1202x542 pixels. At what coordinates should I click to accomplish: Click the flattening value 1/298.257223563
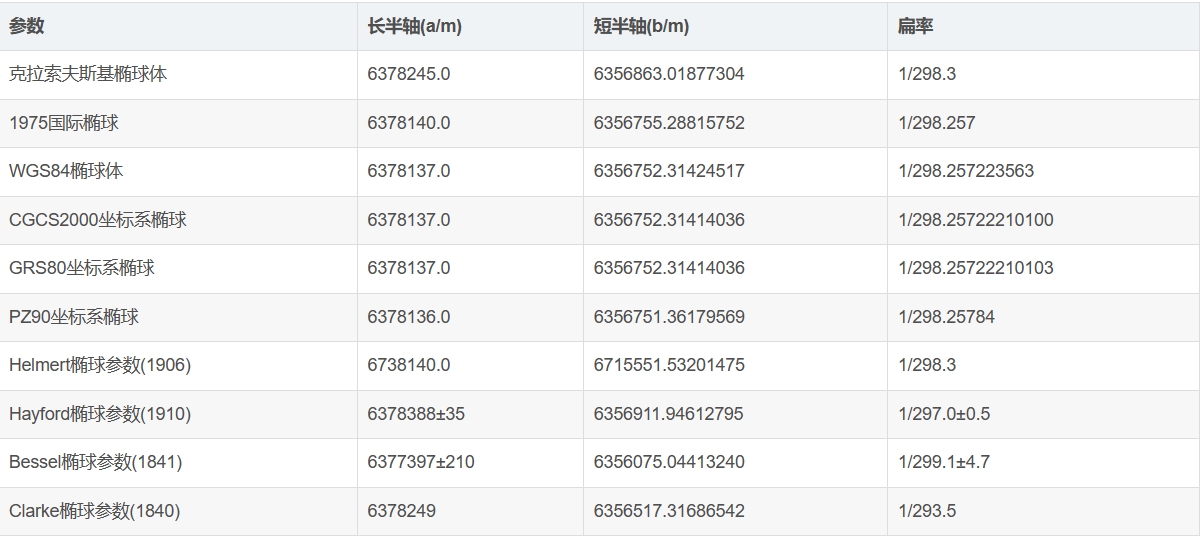click(966, 171)
